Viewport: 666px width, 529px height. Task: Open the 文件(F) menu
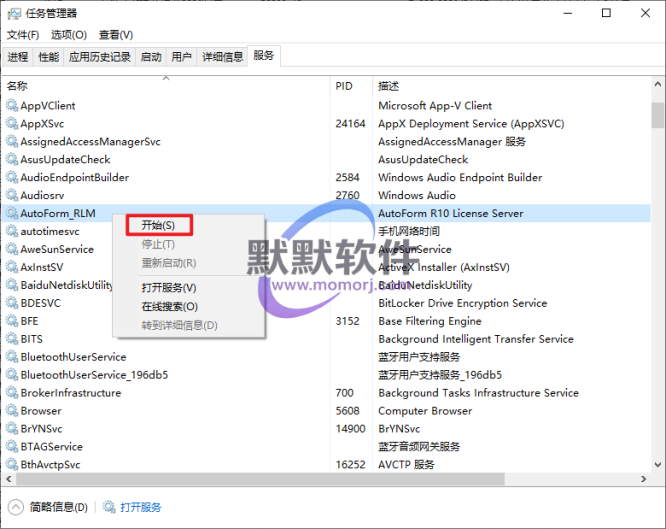tap(23, 35)
